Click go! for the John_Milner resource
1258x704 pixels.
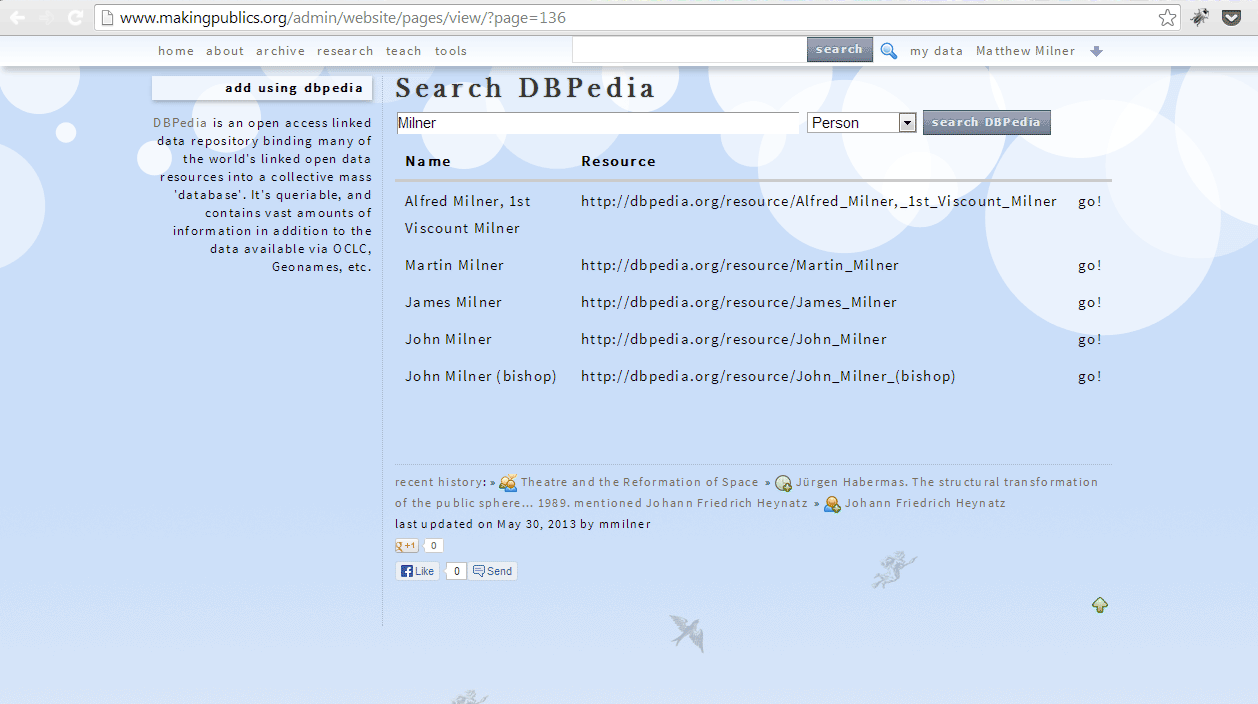(x=1090, y=339)
